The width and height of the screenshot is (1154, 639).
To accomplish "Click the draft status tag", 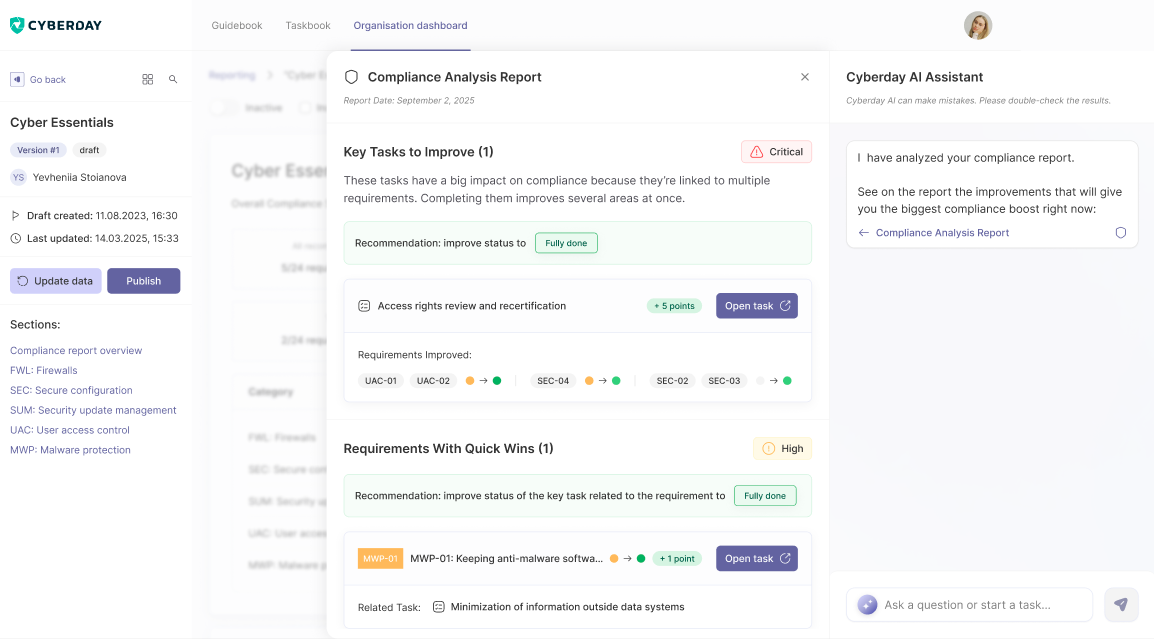I will pos(89,150).
